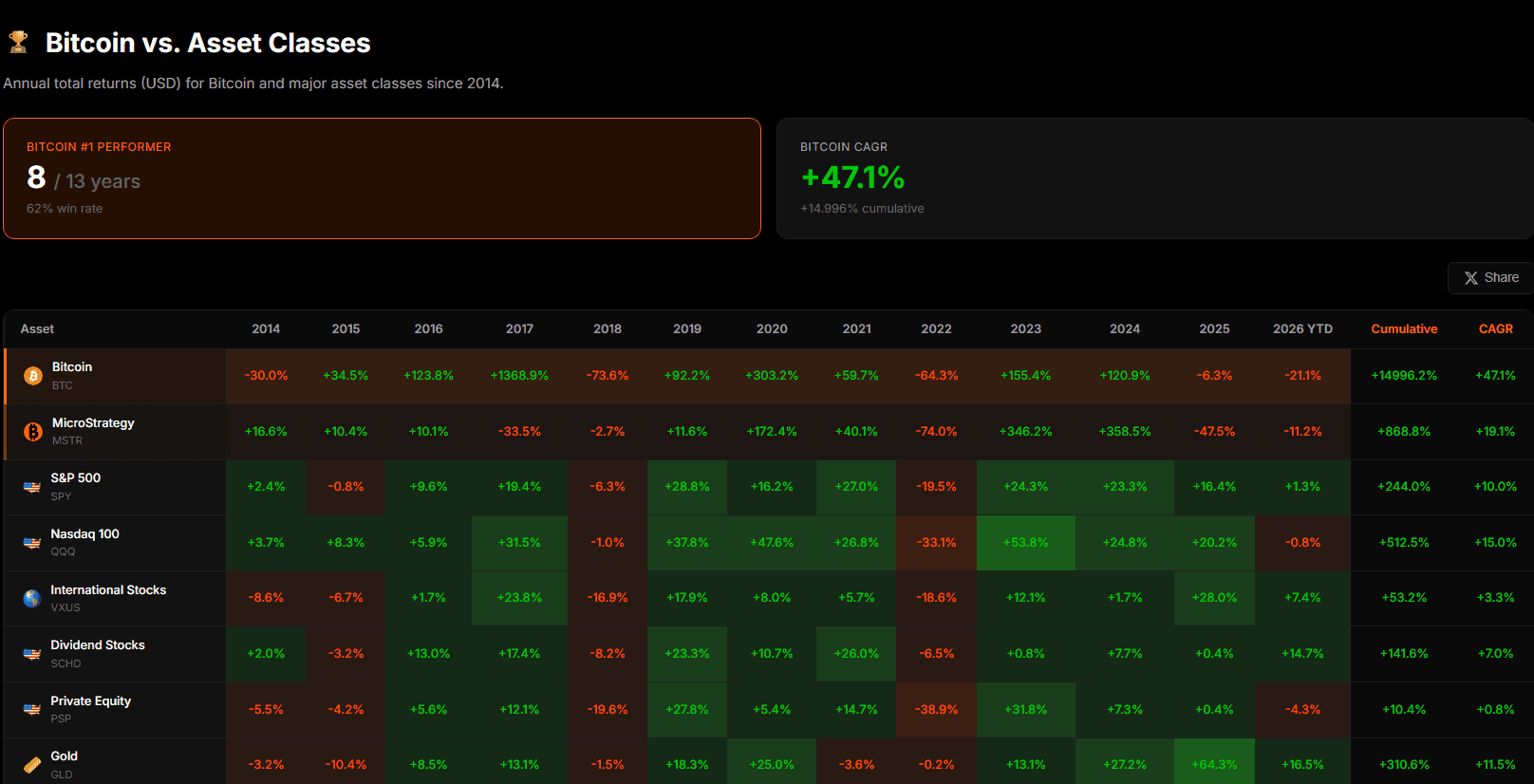Click the 2026 YTD column header
This screenshot has height=784, width=1534.
1302,329
